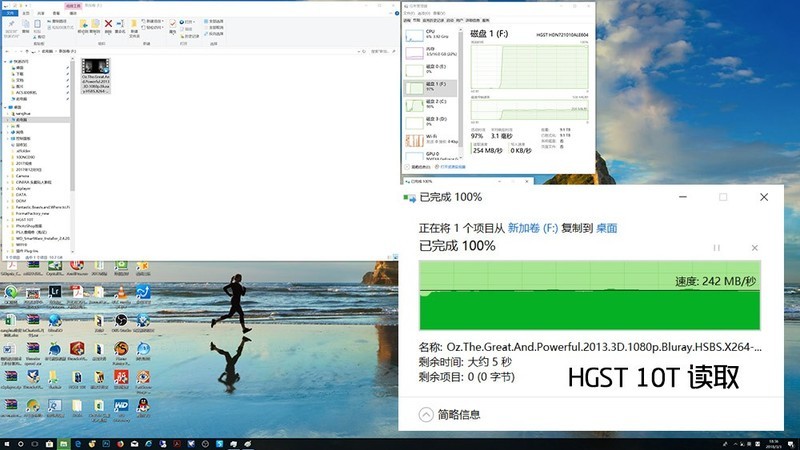Collapse details with the 简略信息 chevron
Viewport: 800px width, 450px height.
pos(426,415)
